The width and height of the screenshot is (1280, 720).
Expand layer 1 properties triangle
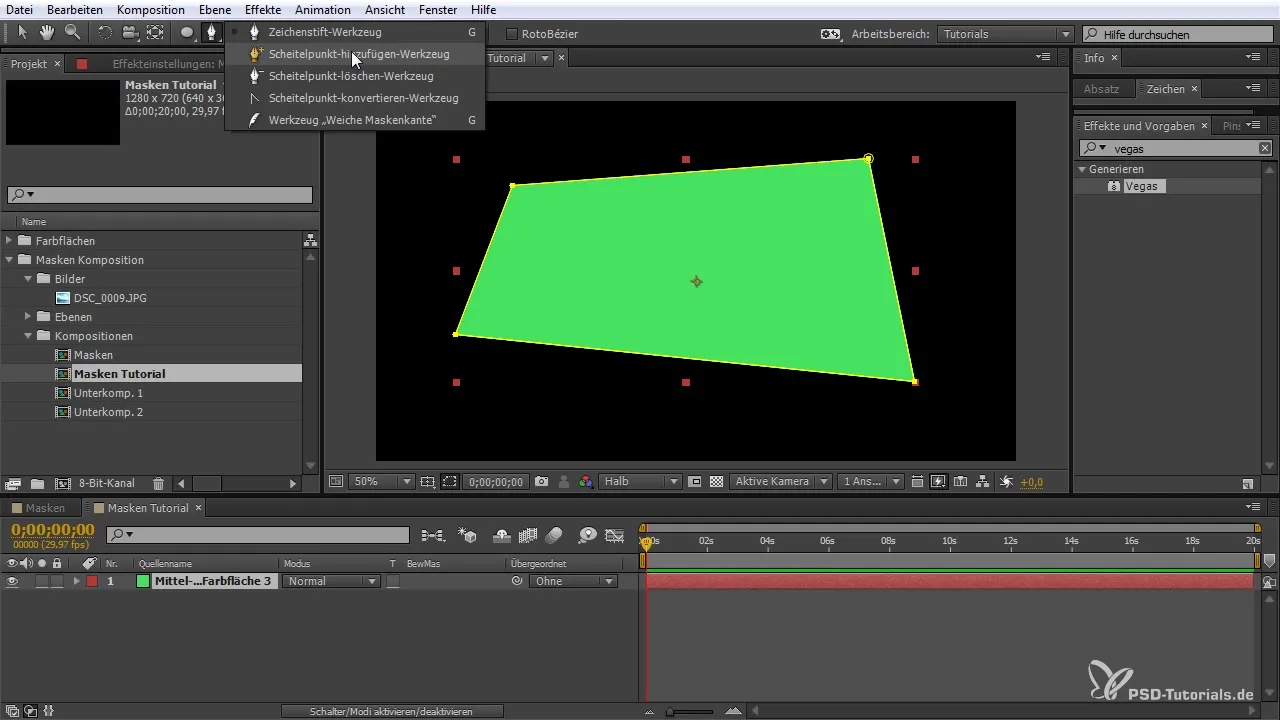tap(76, 581)
